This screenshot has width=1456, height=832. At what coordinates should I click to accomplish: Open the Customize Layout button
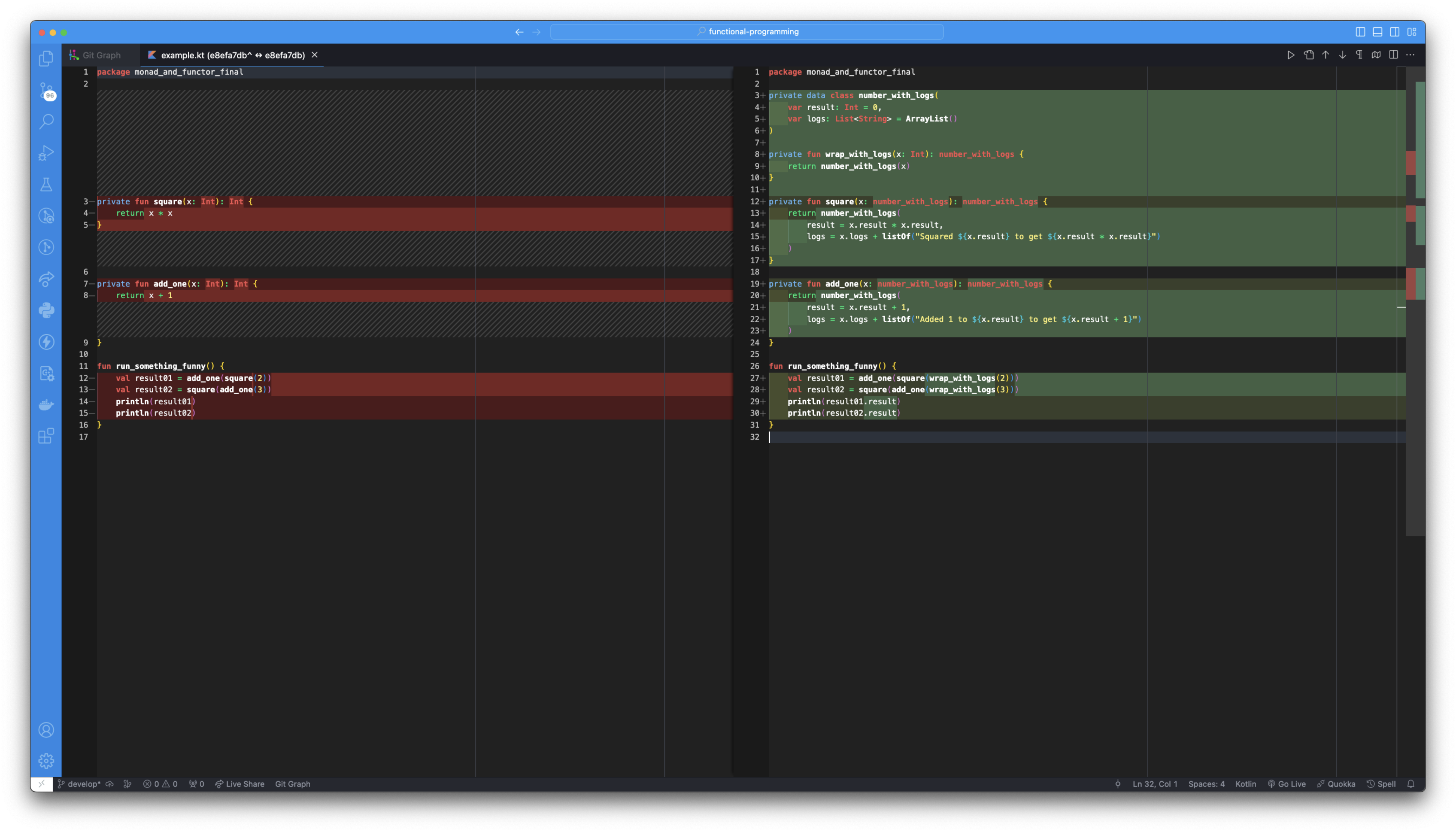coord(1412,32)
